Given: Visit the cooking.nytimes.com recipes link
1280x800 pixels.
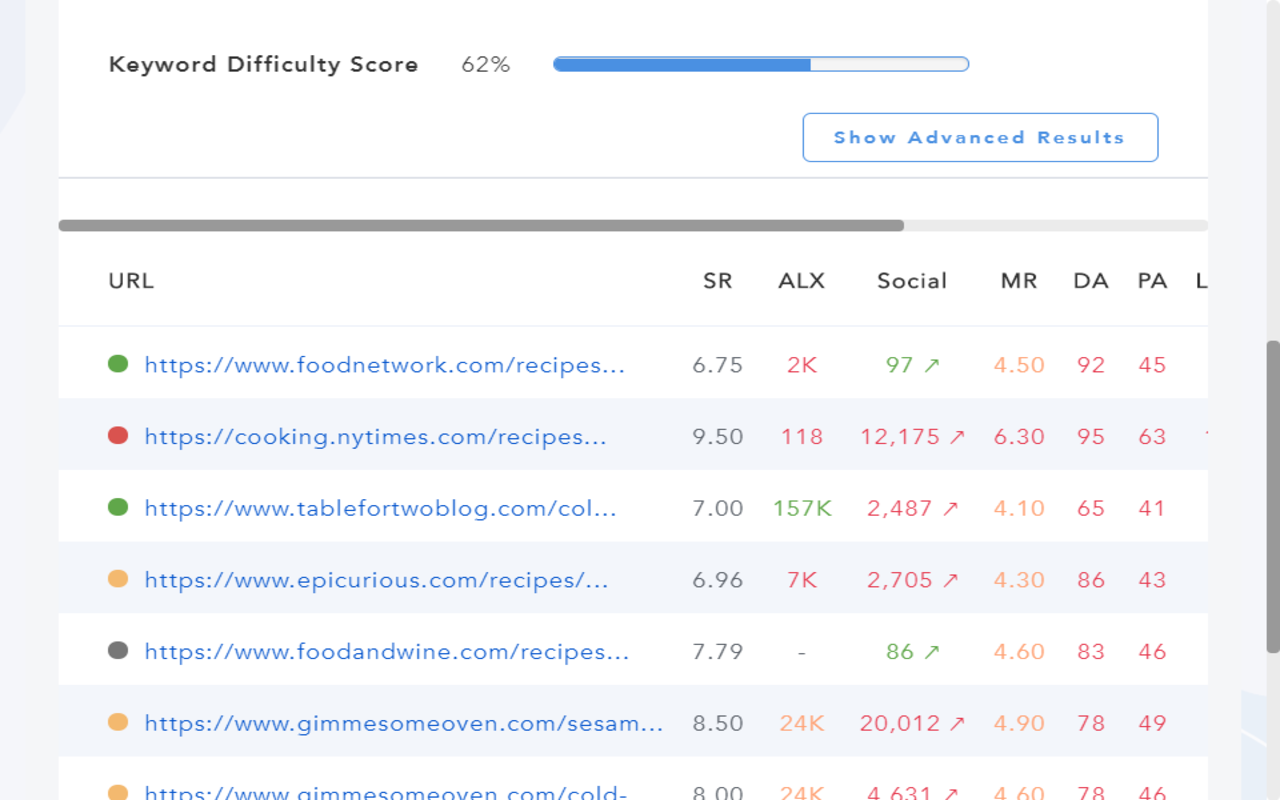Looking at the screenshot, I should coord(375,436).
